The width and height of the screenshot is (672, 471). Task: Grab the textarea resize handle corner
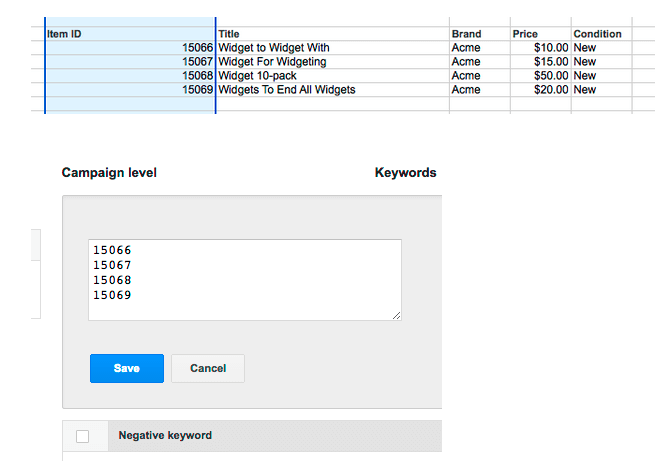tap(396, 315)
